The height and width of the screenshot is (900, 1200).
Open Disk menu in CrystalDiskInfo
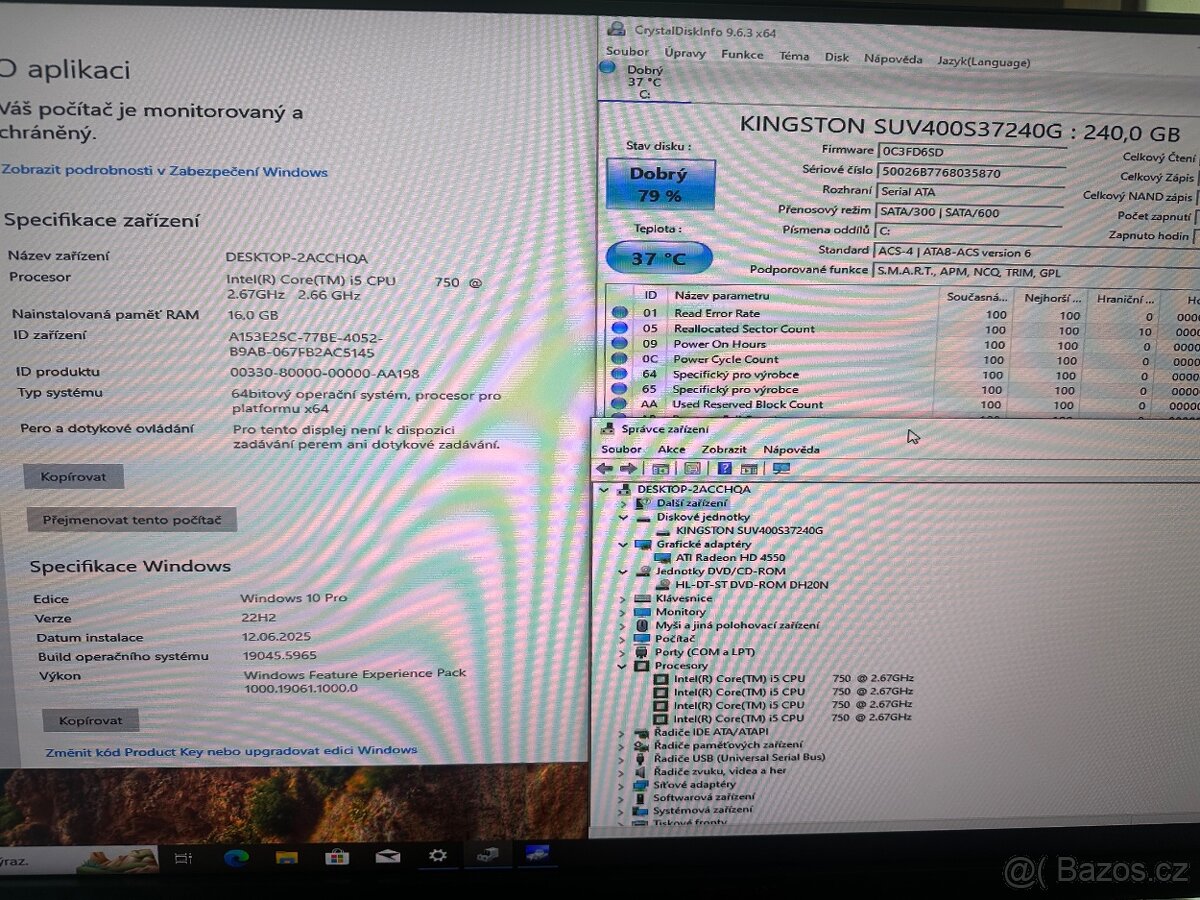click(837, 57)
